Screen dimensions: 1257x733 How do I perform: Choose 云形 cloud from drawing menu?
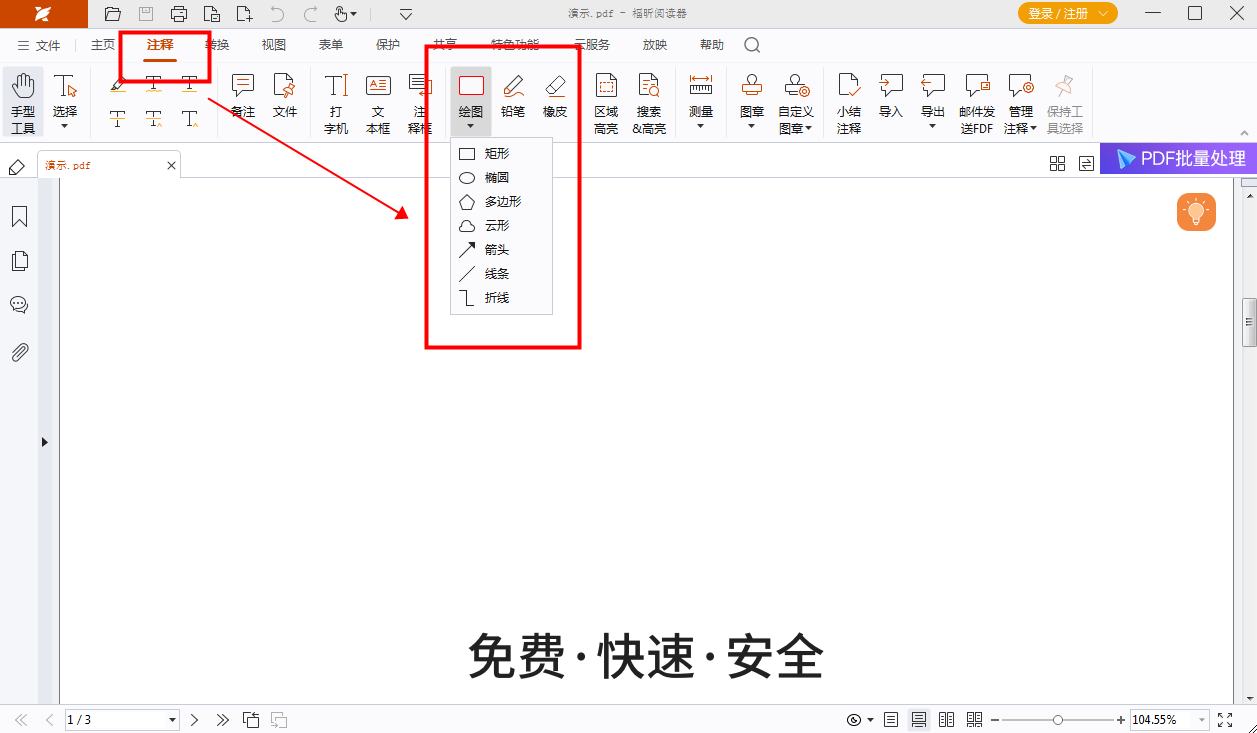point(502,225)
